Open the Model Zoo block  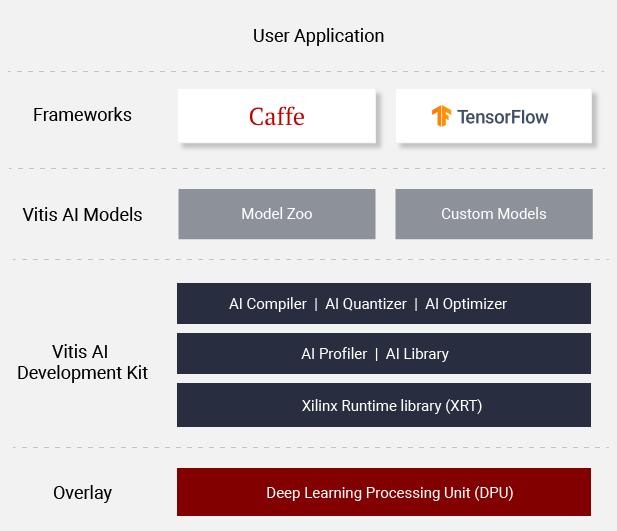point(277,214)
